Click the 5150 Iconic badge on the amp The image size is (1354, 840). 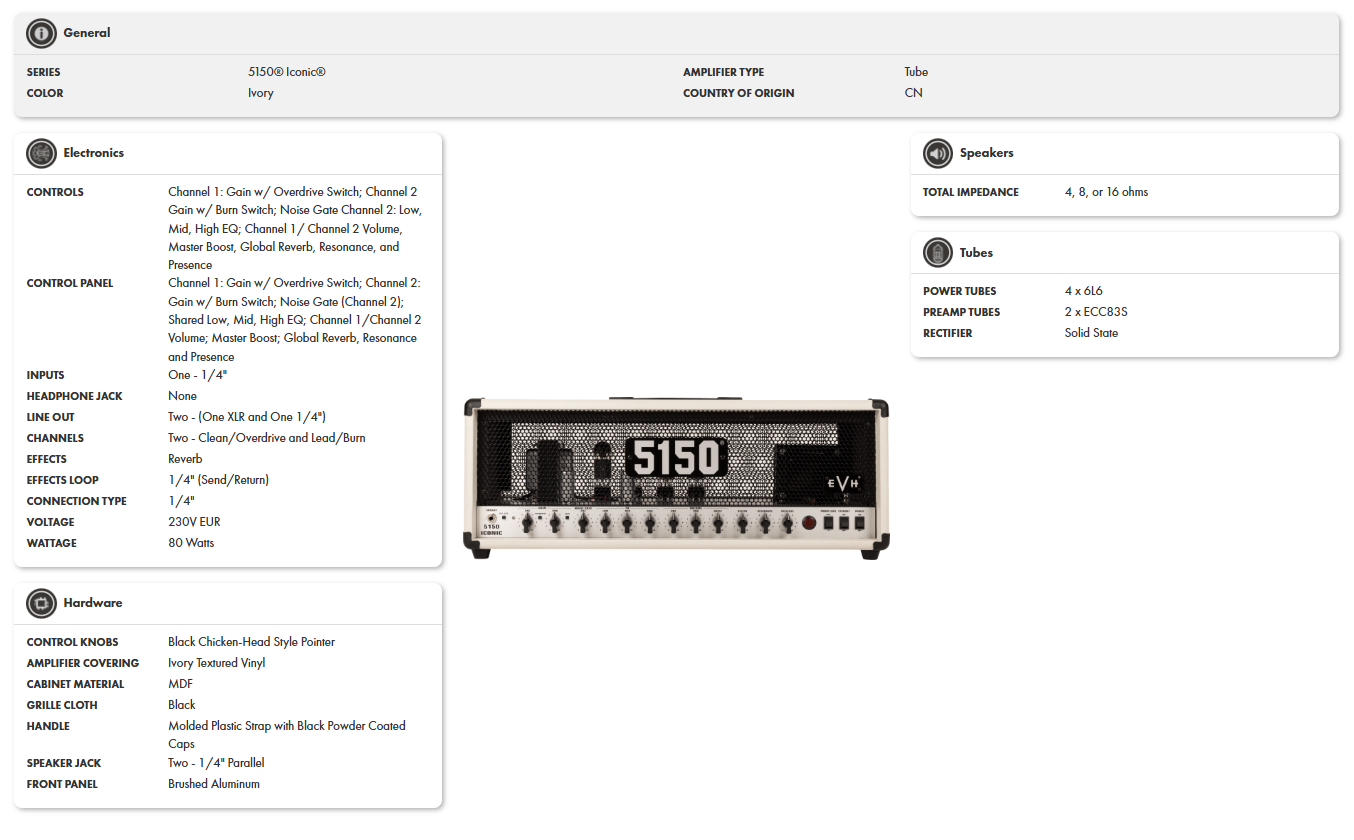click(492, 527)
